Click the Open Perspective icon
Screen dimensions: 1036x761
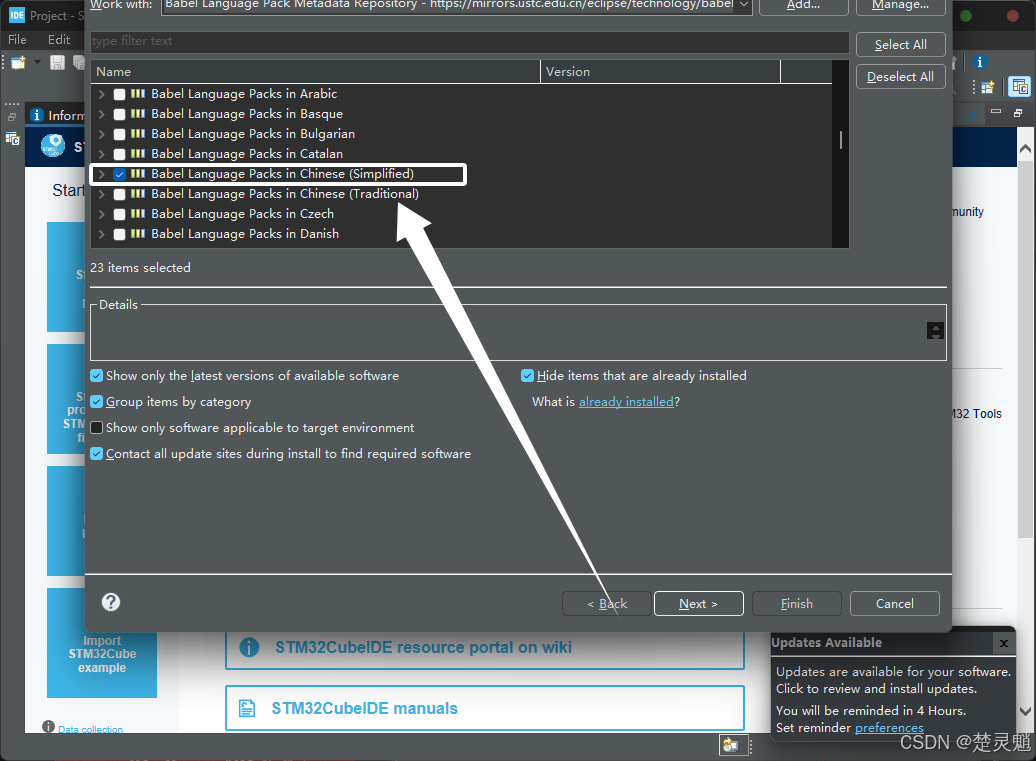pyautogui.click(x=988, y=87)
